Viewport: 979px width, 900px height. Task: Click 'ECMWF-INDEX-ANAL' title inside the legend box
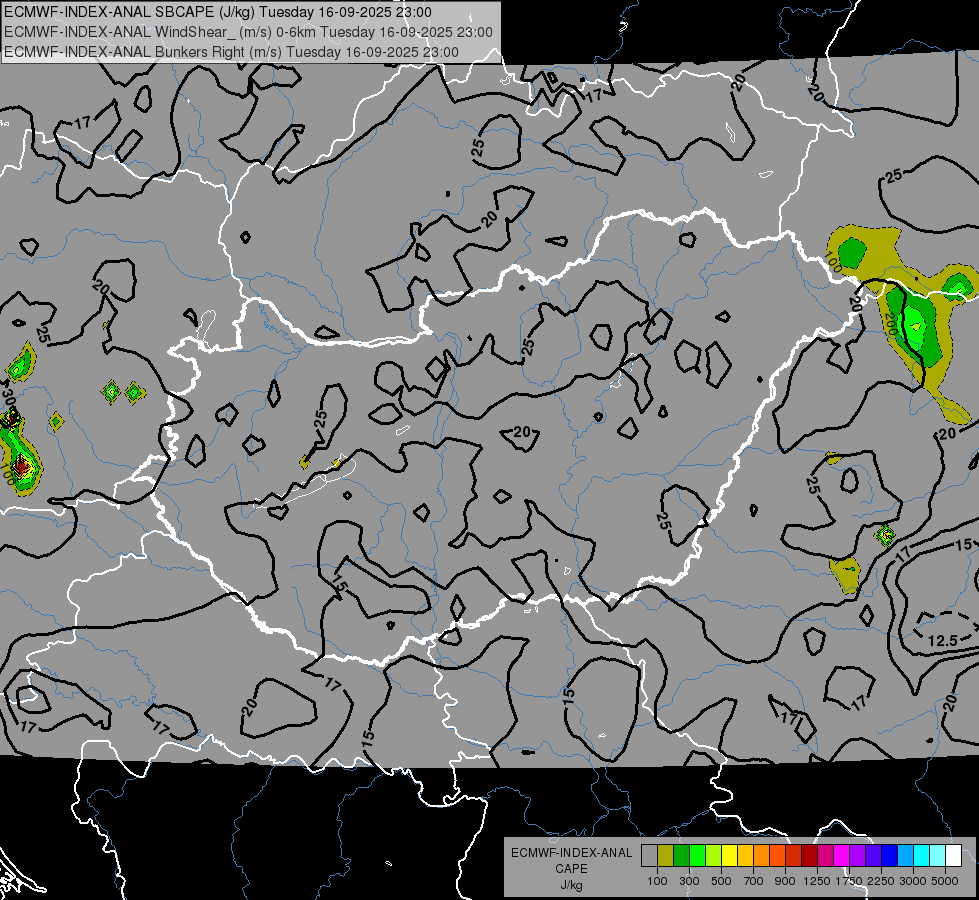coord(571,853)
